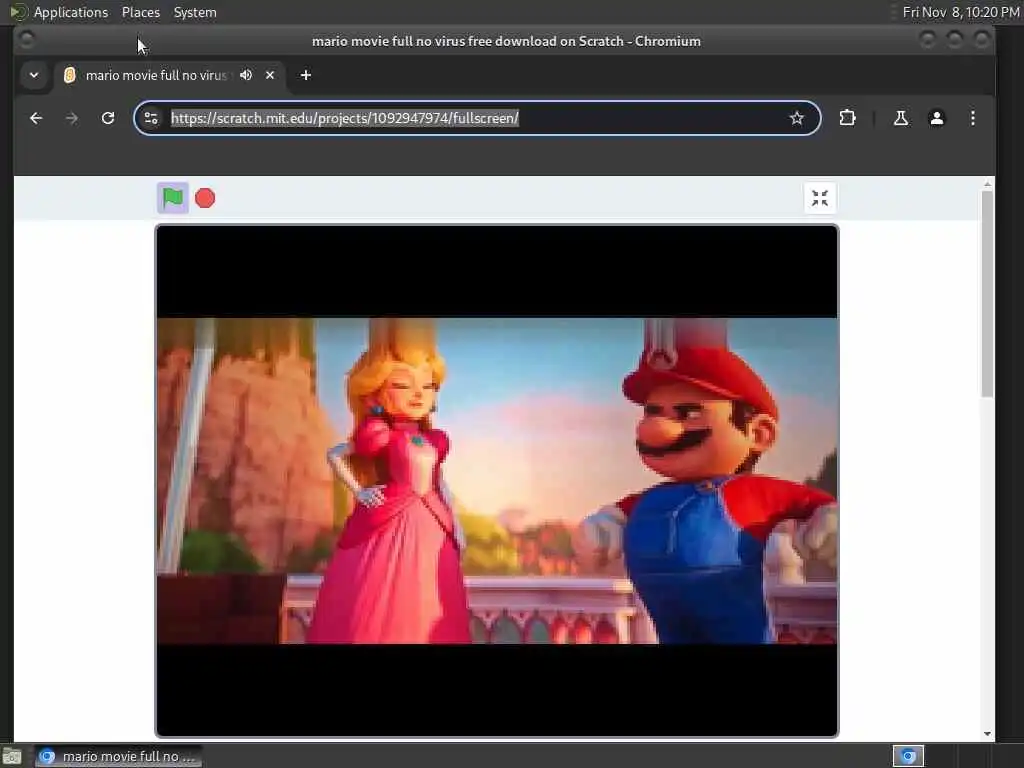This screenshot has height=768, width=1024.
Task: Open the Places menu
Action: (x=140, y=12)
